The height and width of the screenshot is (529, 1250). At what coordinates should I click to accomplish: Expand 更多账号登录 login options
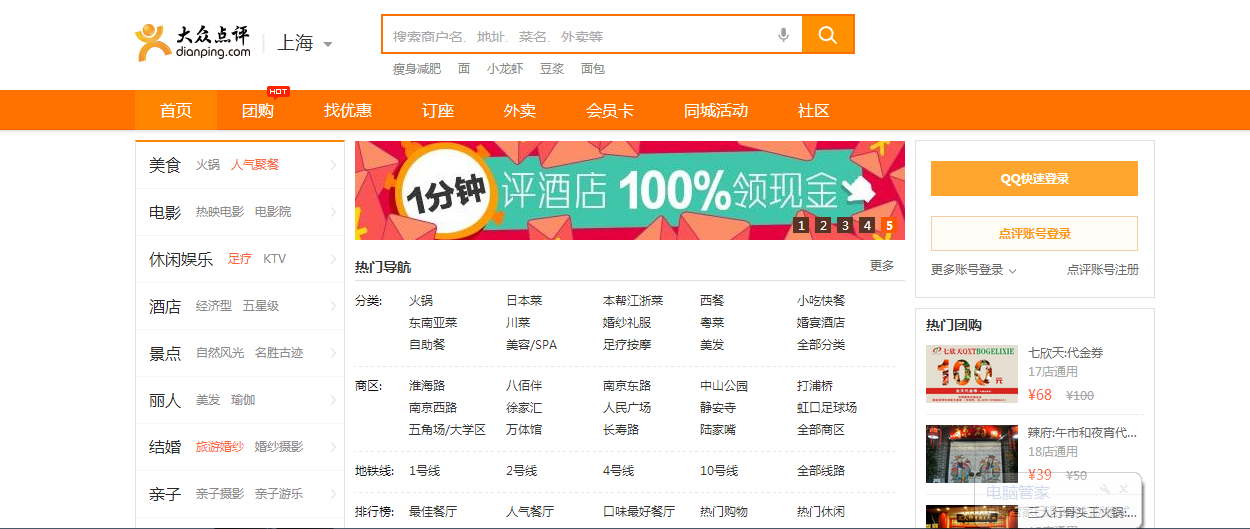(973, 270)
